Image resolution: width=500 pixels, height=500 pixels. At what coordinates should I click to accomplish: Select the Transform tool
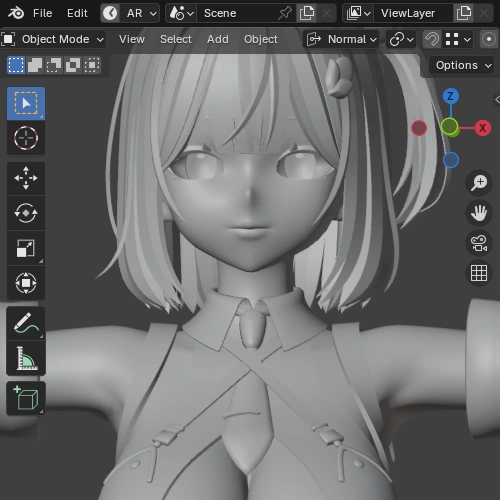pos(26,283)
